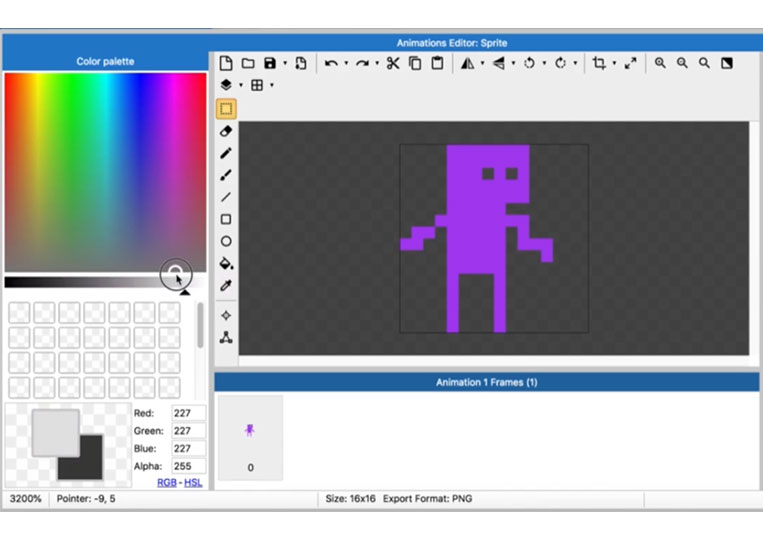Crop the image with crop icon
The width and height of the screenshot is (763, 541).
tap(599, 63)
